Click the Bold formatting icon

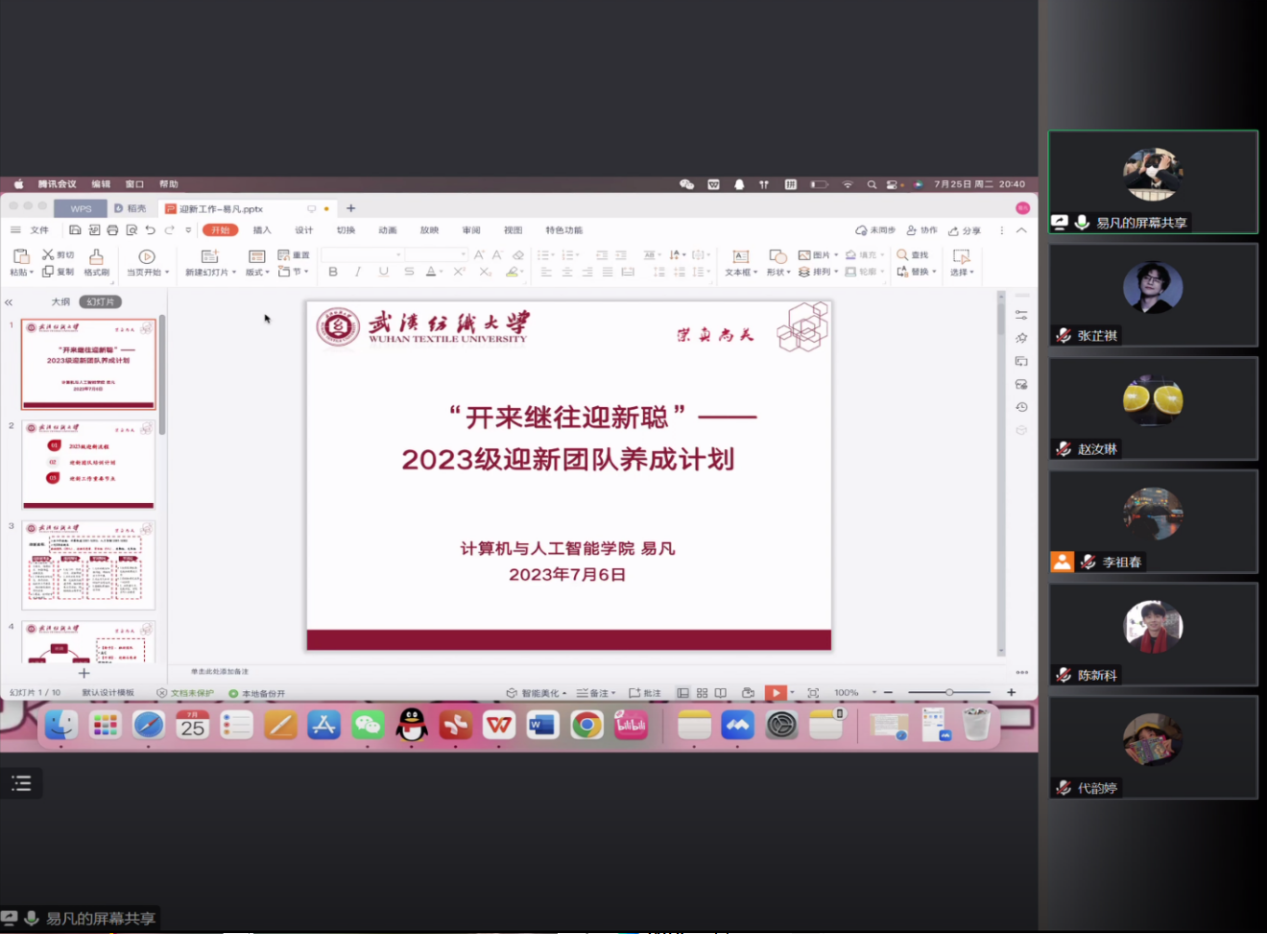[x=333, y=272]
